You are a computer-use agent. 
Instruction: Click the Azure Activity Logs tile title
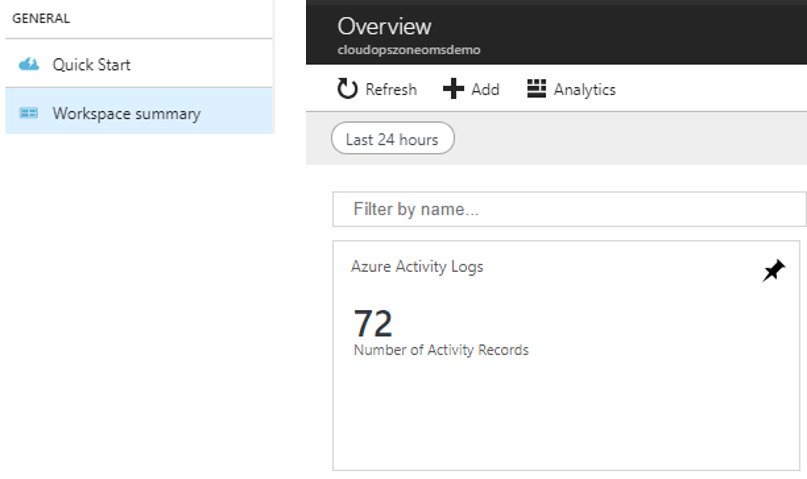click(417, 267)
